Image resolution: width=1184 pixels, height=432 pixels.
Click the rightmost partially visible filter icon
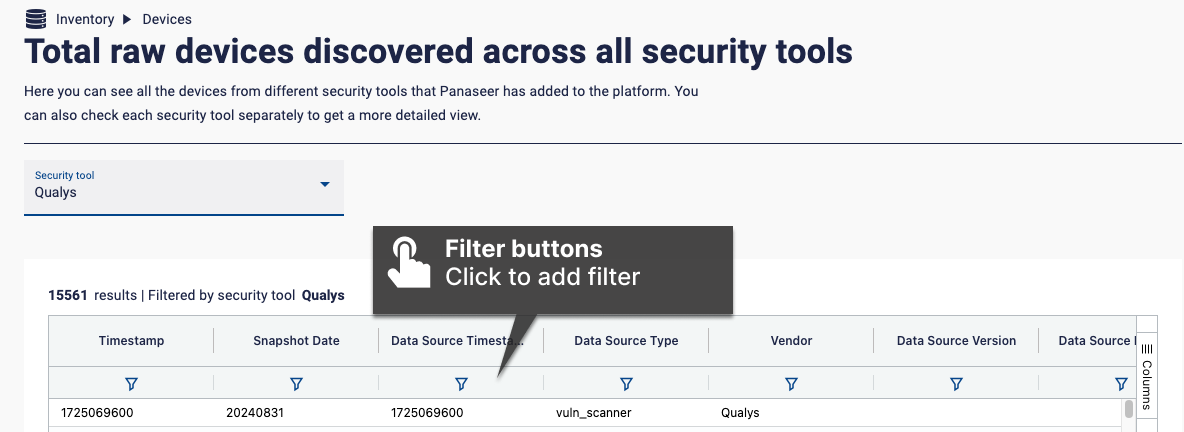pos(1121,384)
